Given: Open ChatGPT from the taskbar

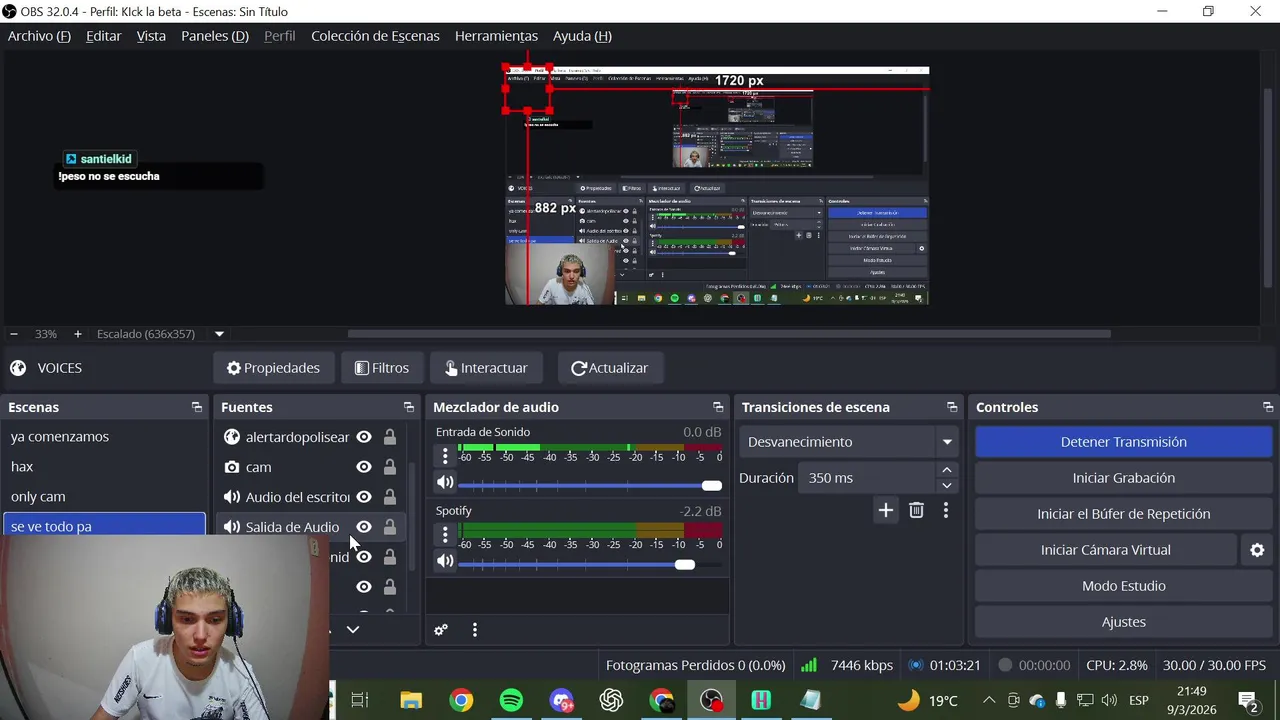Looking at the screenshot, I should point(611,700).
